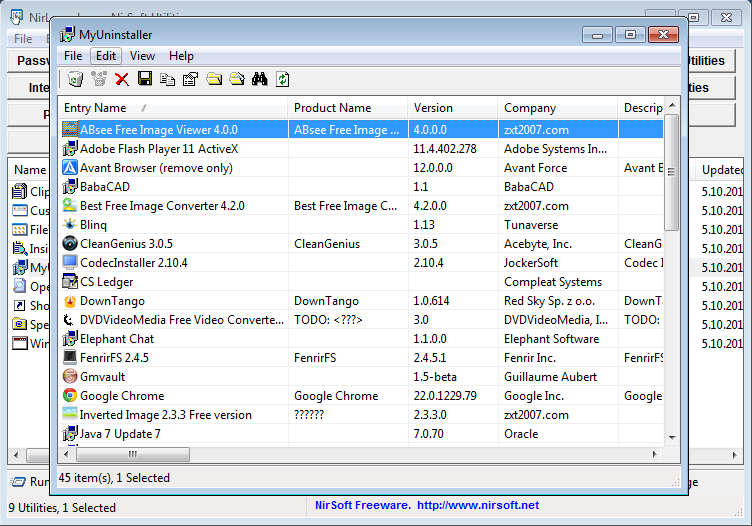
Task: Click the floppy disk save icon
Action: click(x=145, y=79)
